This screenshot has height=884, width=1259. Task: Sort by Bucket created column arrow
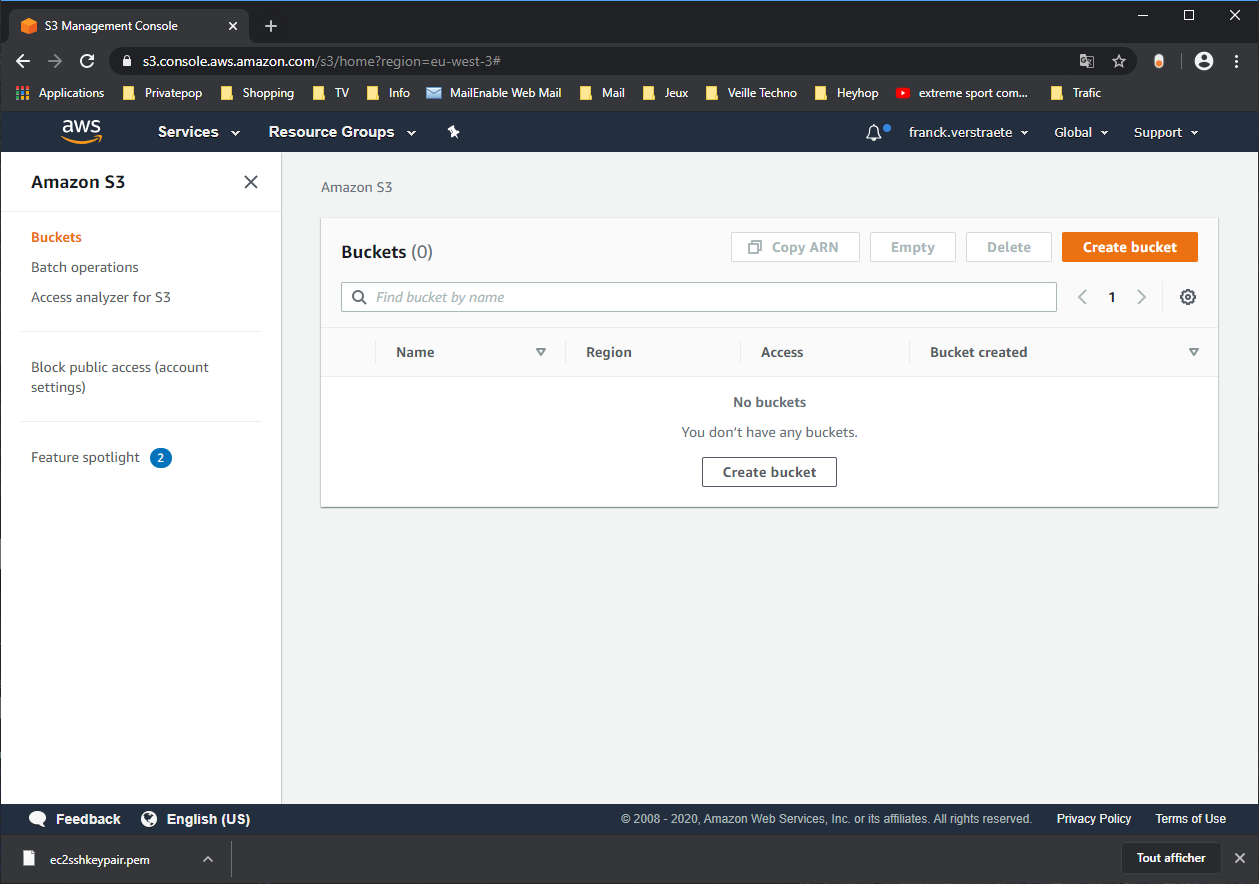(1193, 352)
